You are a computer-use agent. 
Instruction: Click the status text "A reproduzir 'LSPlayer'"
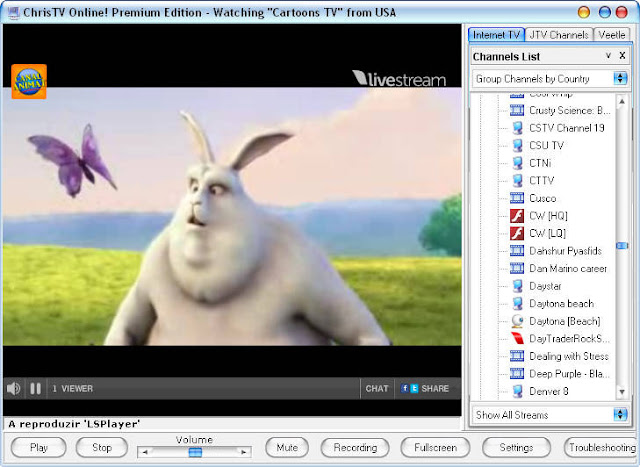74,424
